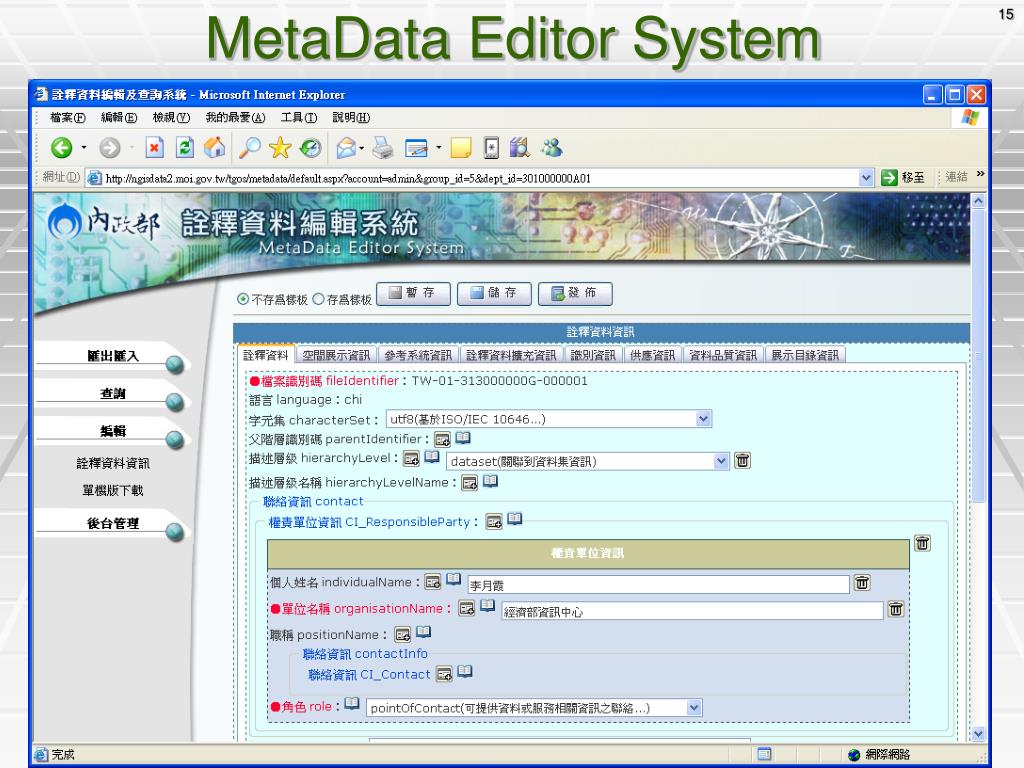Open the 工具(T) menu
Screen dimensions: 1024x768
pyautogui.click(x=299, y=118)
